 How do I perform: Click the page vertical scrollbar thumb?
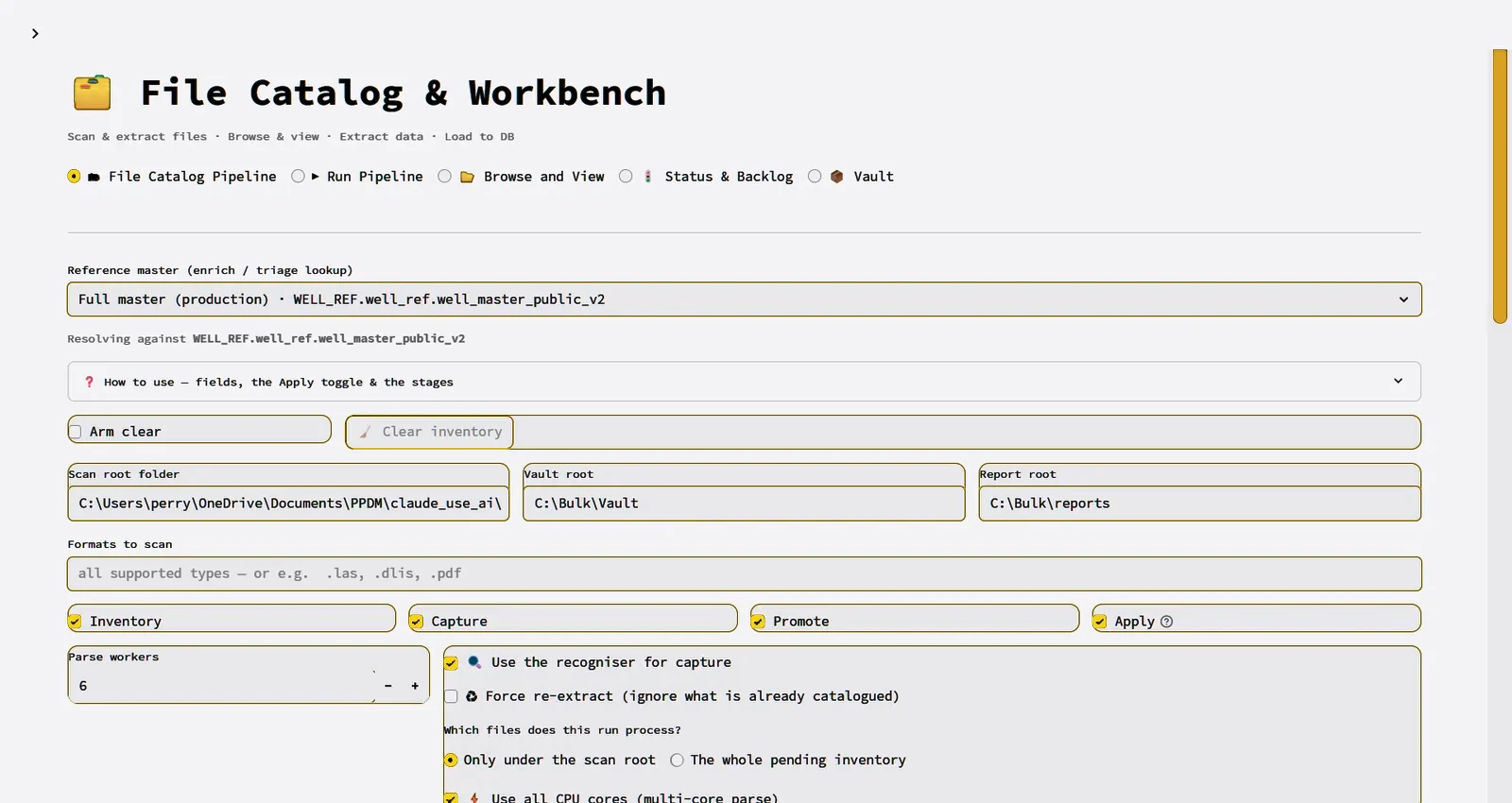point(1500,186)
